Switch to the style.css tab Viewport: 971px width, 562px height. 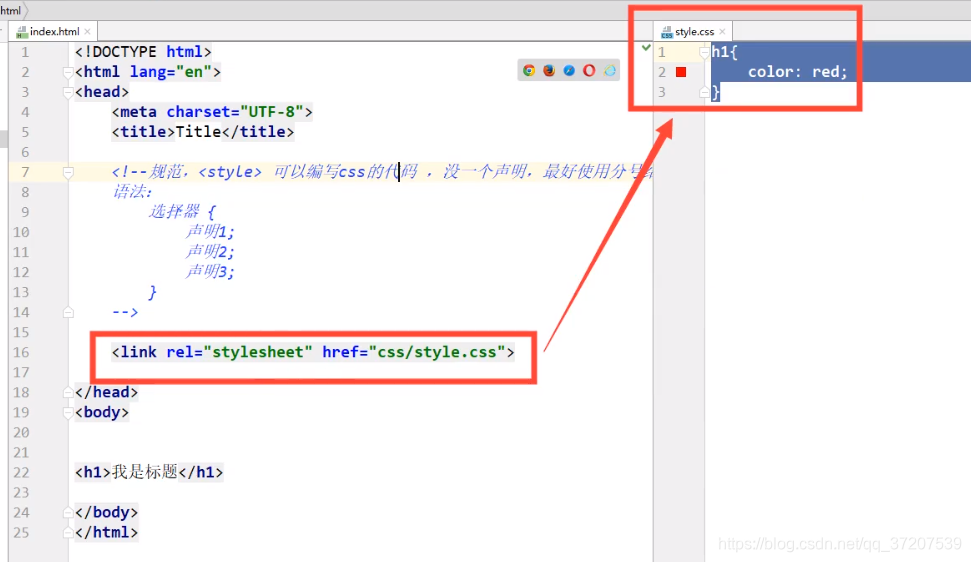tap(694, 32)
